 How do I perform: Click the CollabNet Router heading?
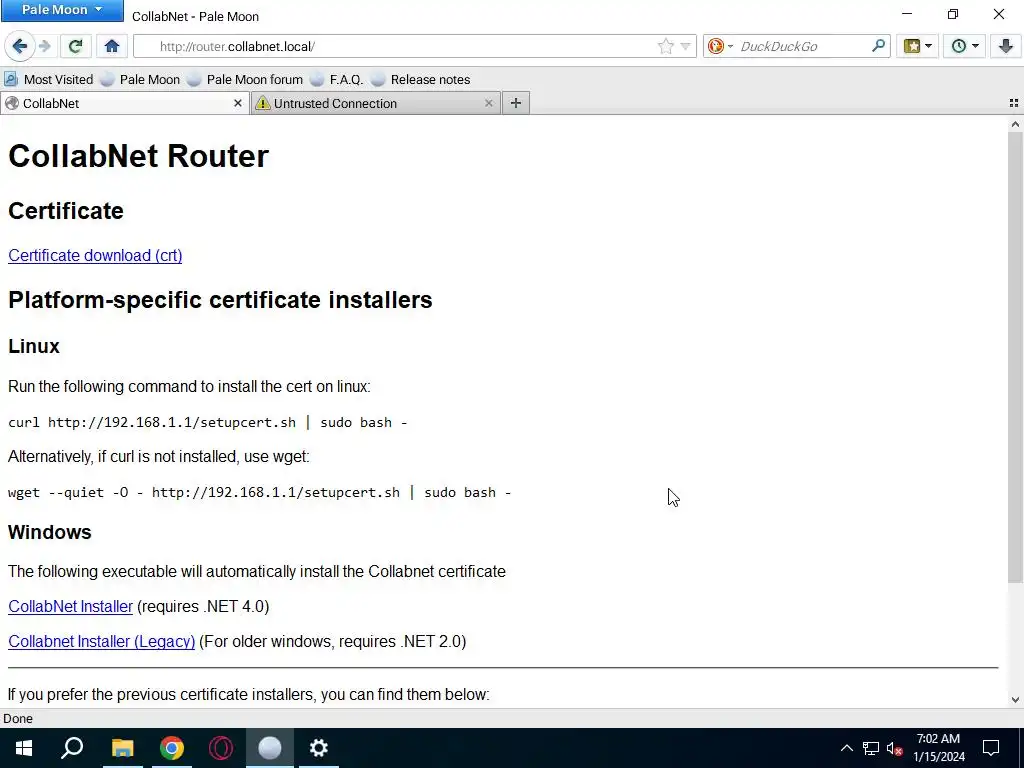pyautogui.click(x=138, y=156)
